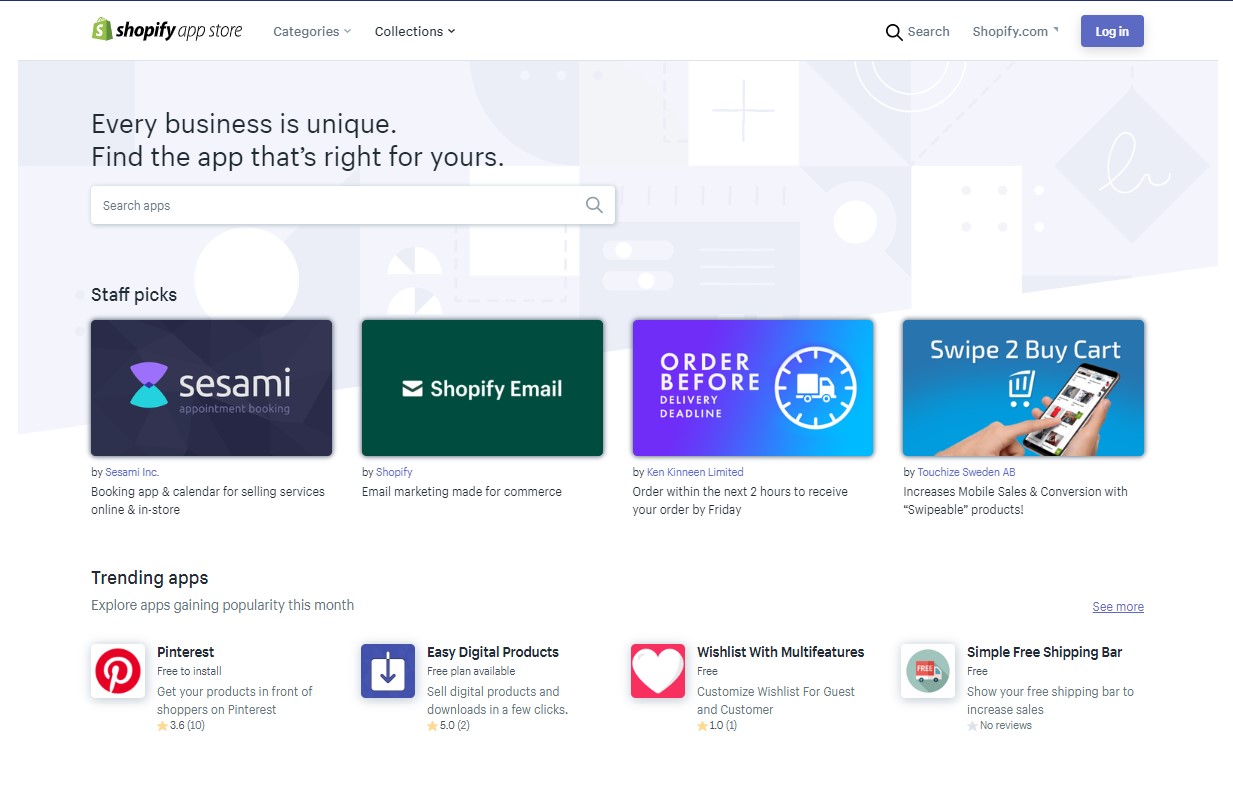Click the Log in button

tap(1112, 31)
